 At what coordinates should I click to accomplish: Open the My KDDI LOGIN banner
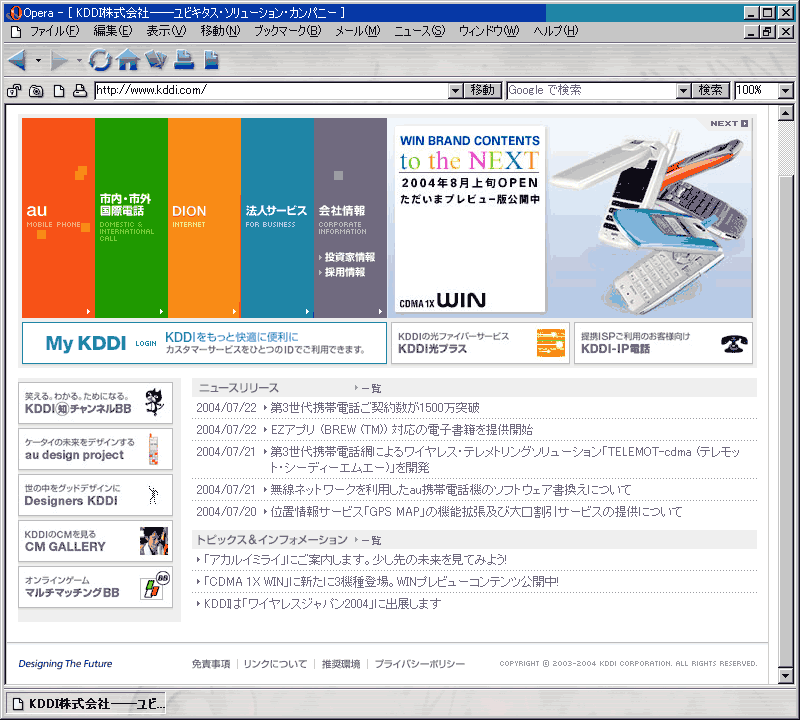204,343
